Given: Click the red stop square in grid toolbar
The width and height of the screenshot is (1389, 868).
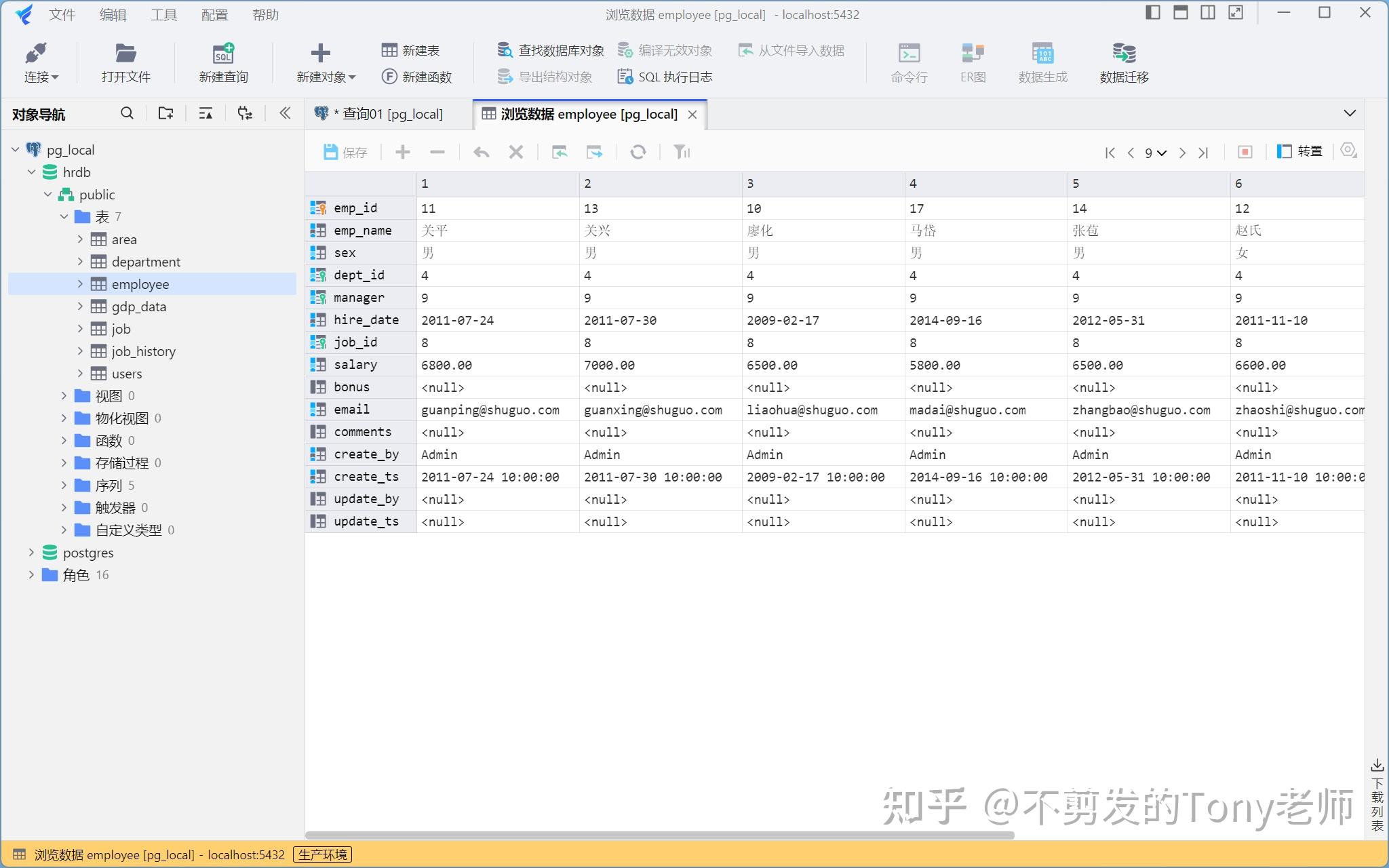Looking at the screenshot, I should pyautogui.click(x=1245, y=151).
